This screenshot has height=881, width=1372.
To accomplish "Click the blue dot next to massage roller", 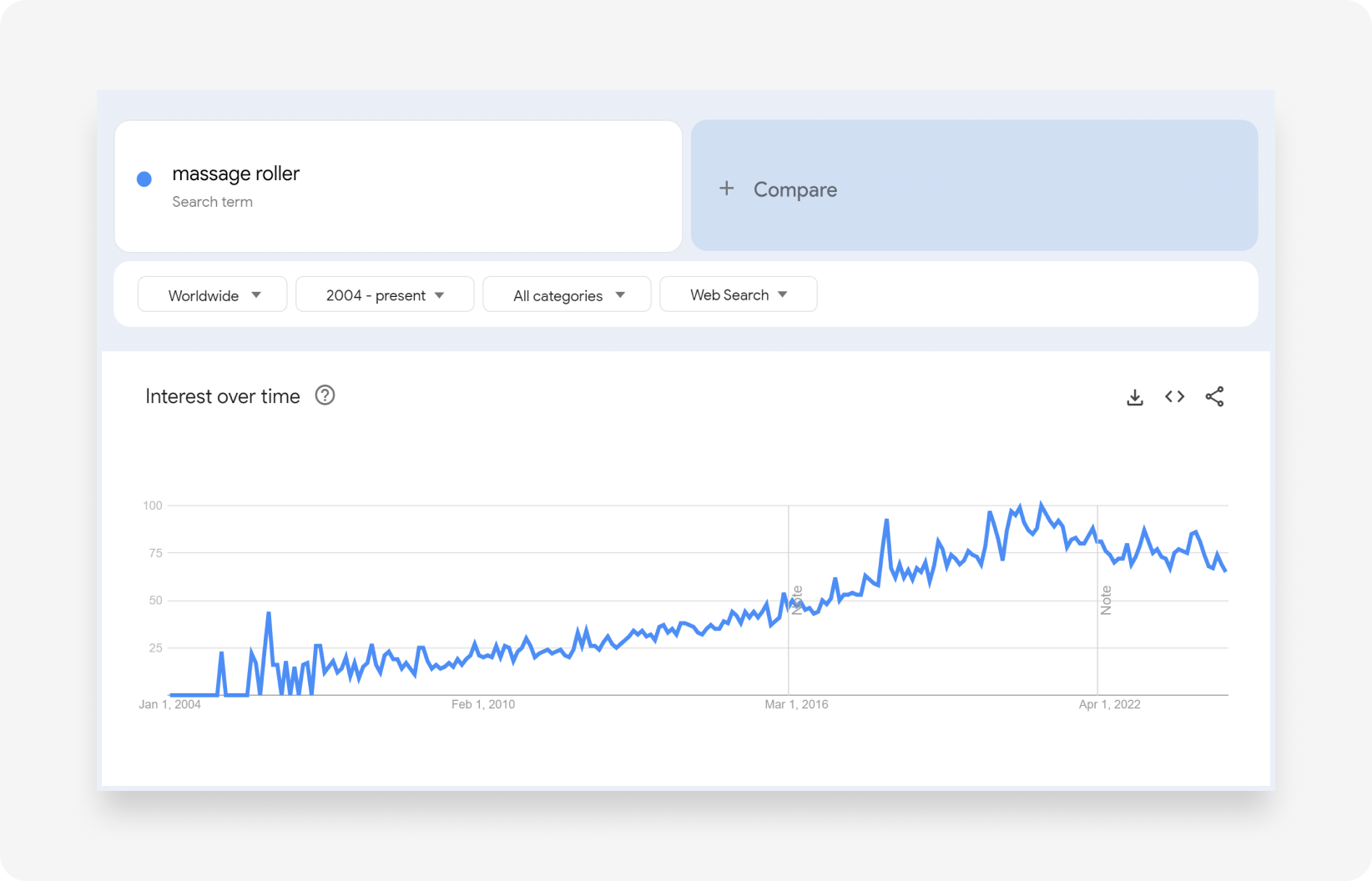I will click(x=144, y=179).
